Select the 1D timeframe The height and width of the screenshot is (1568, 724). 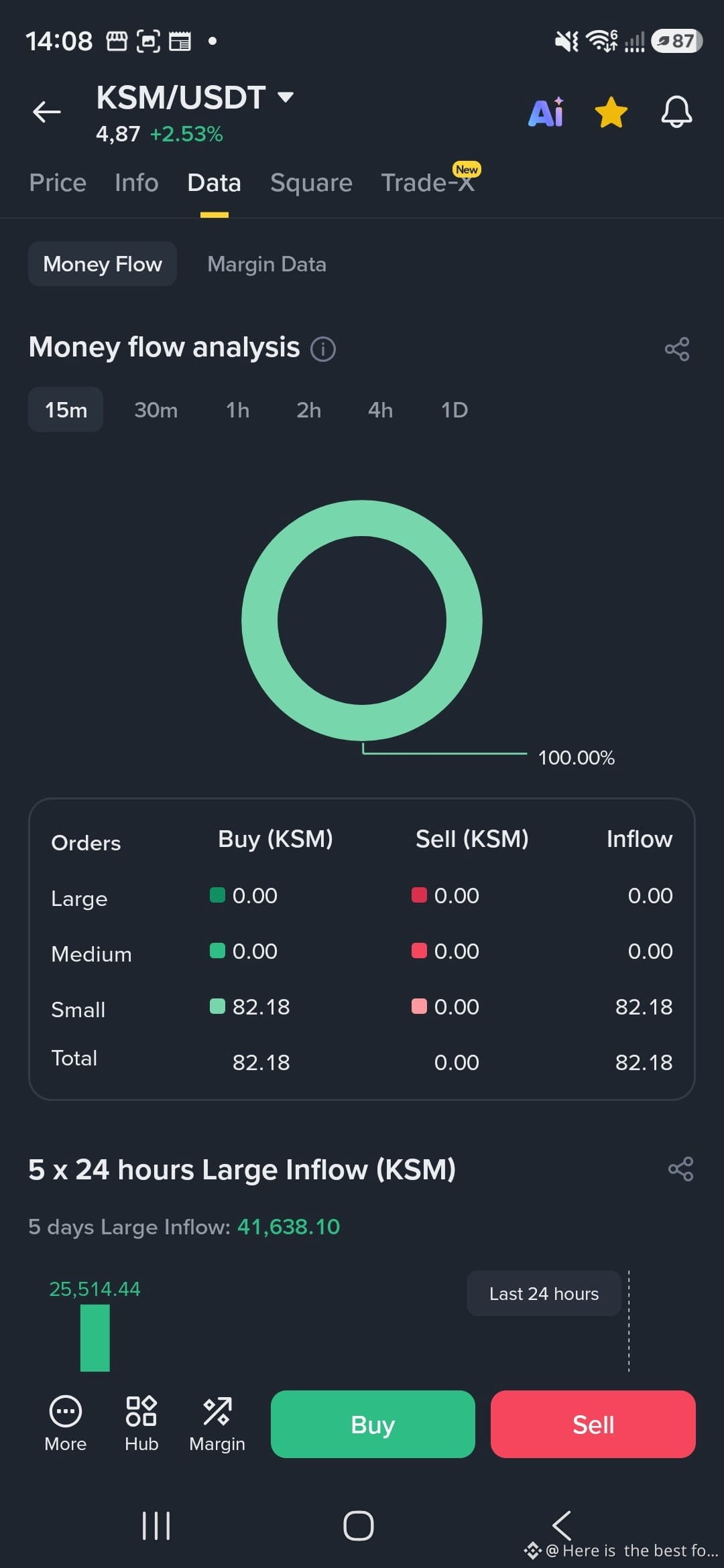[455, 409]
